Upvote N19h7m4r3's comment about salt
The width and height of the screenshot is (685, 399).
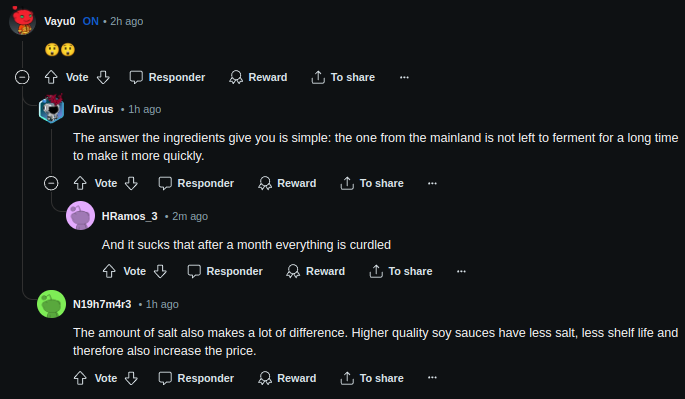(80, 378)
